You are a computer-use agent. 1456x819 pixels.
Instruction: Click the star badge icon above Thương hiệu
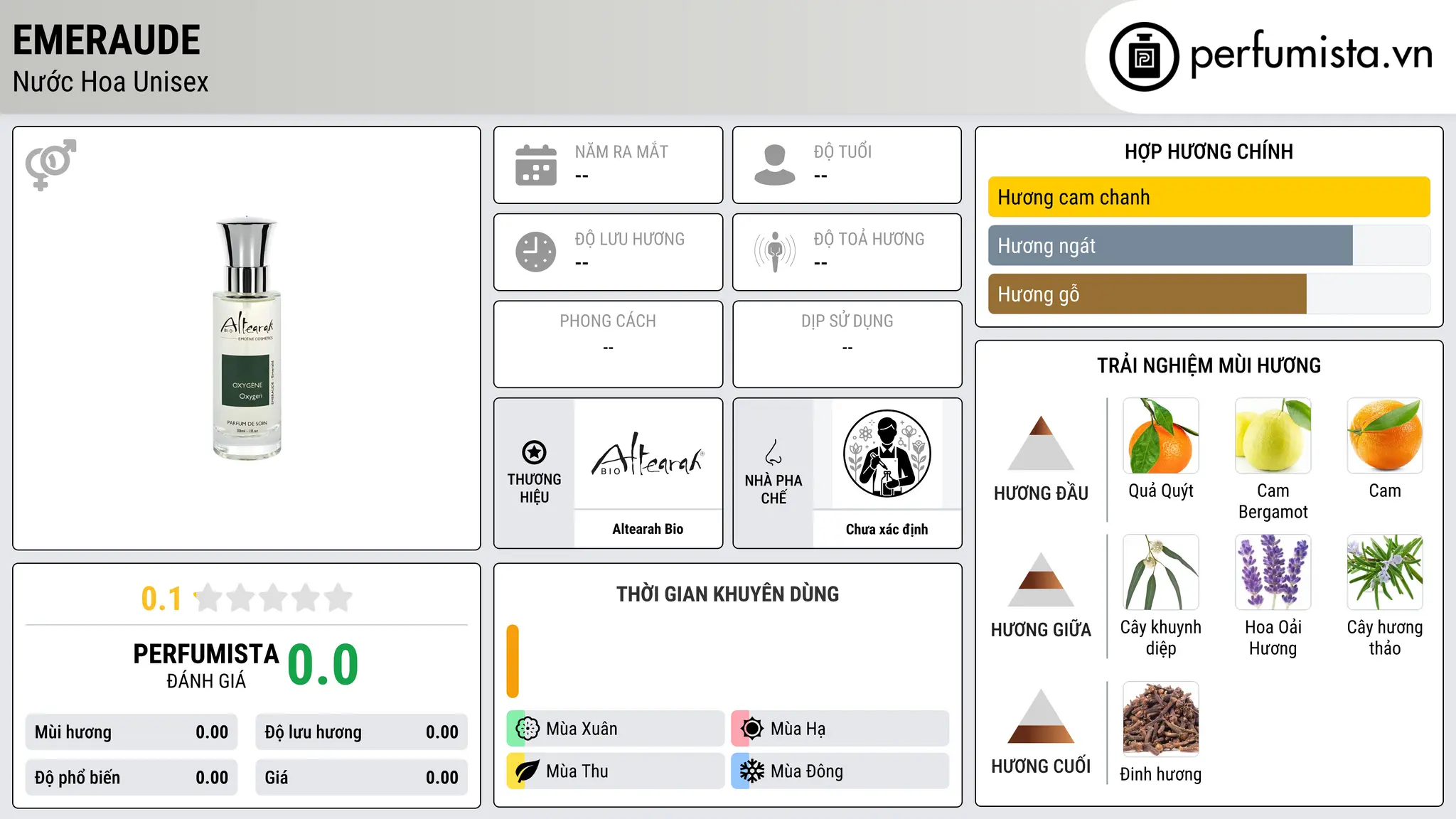click(x=534, y=452)
